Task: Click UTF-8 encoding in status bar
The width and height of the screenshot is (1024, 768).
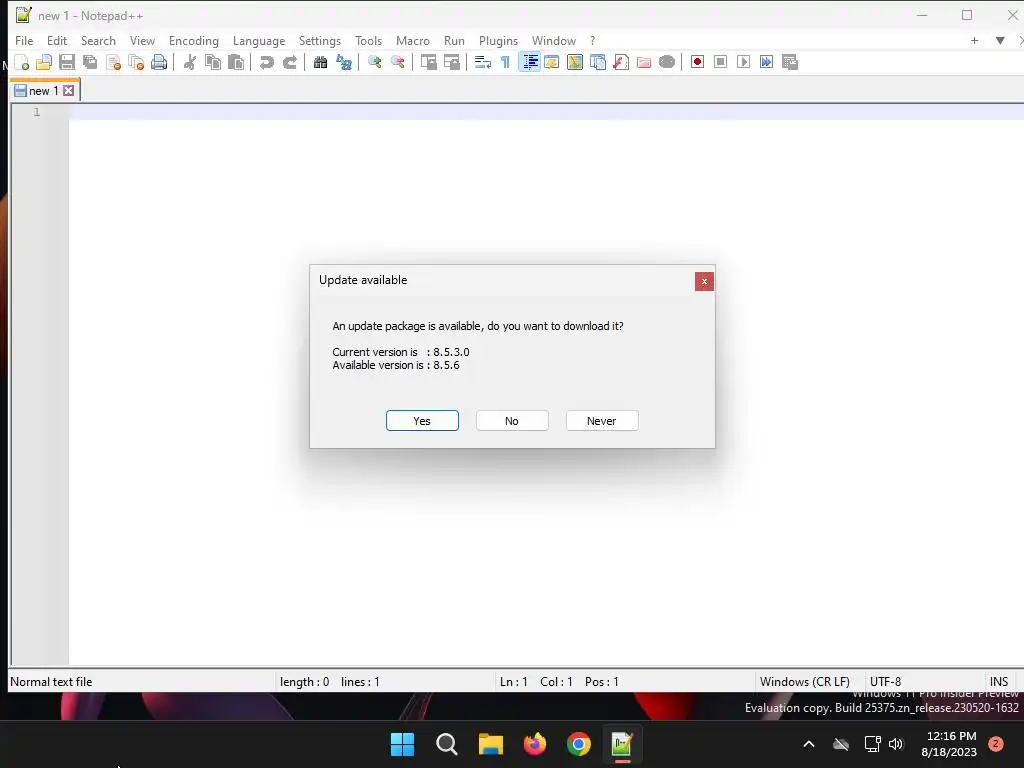Action: tap(886, 681)
